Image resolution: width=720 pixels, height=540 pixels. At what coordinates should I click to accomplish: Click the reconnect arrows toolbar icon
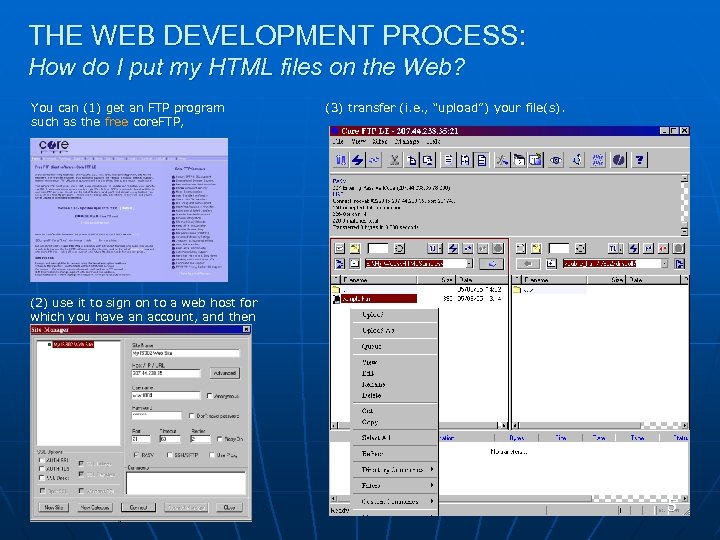[374, 160]
